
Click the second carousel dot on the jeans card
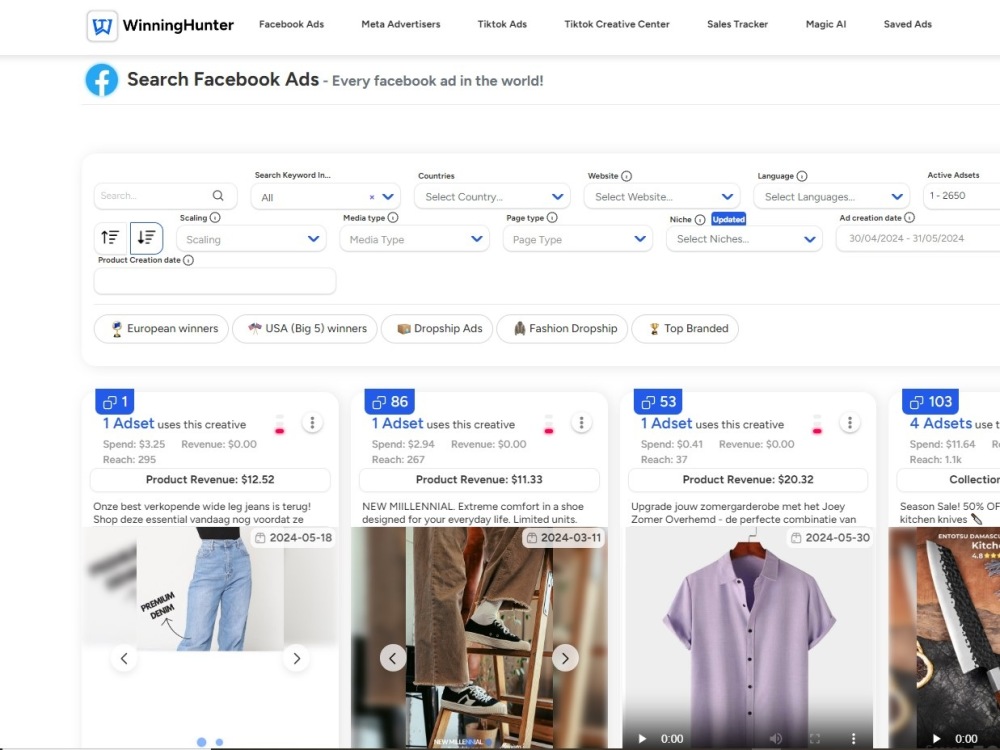[x=219, y=742]
